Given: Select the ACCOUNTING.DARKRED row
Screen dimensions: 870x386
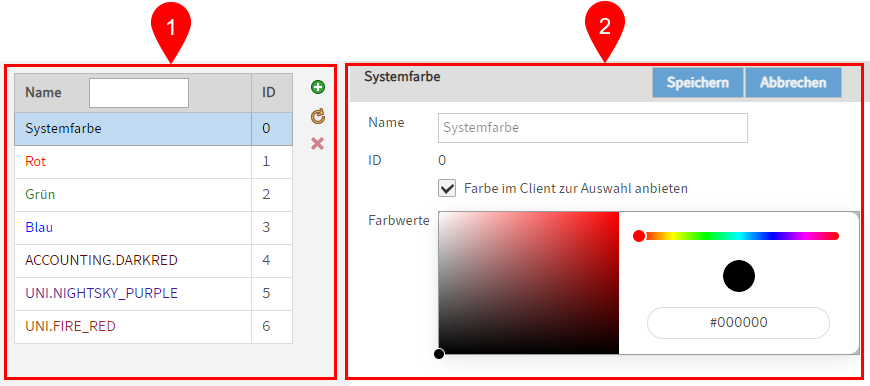Looking at the screenshot, I should (x=153, y=261).
